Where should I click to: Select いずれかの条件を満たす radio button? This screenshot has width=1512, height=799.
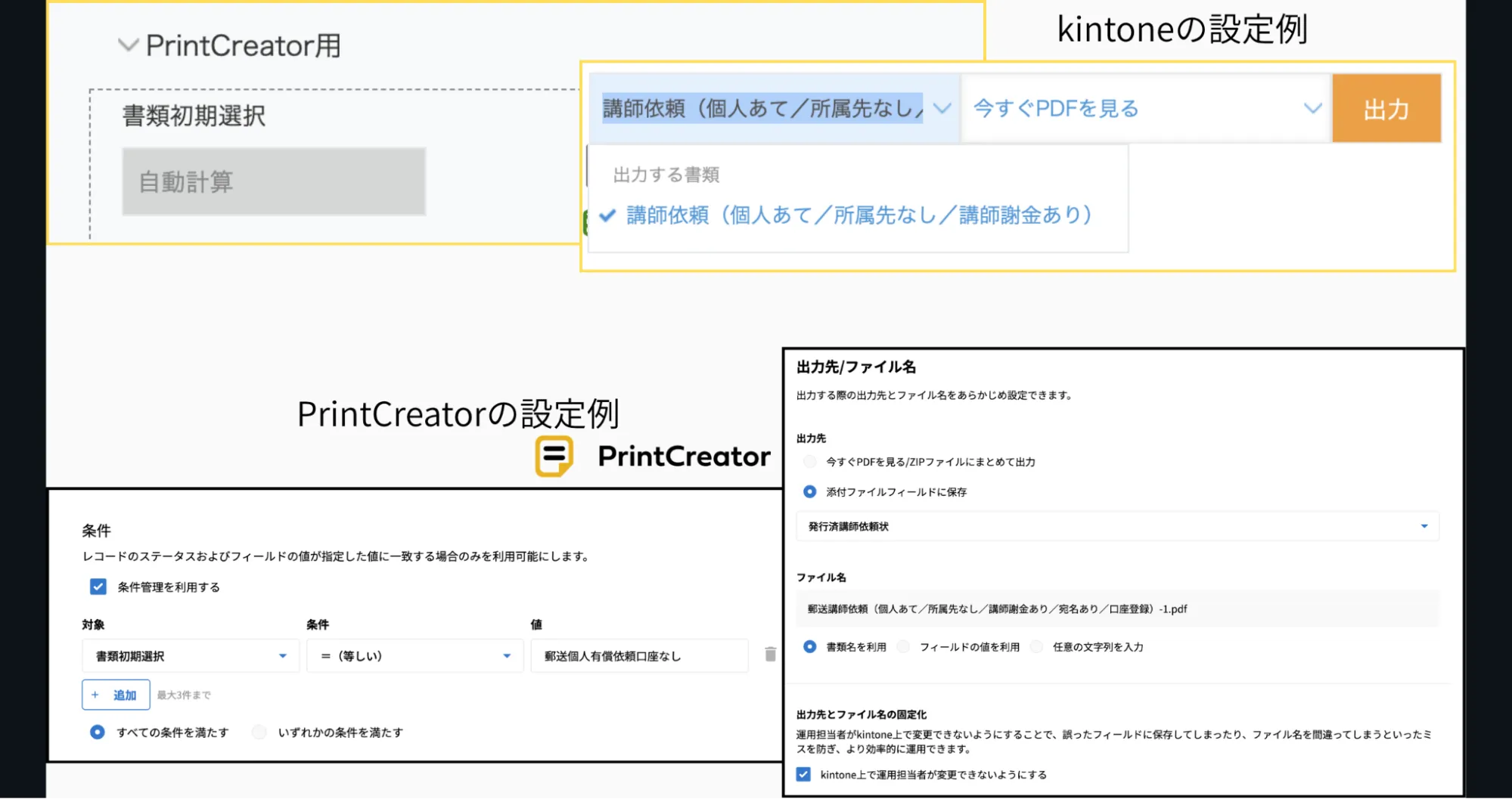(259, 732)
